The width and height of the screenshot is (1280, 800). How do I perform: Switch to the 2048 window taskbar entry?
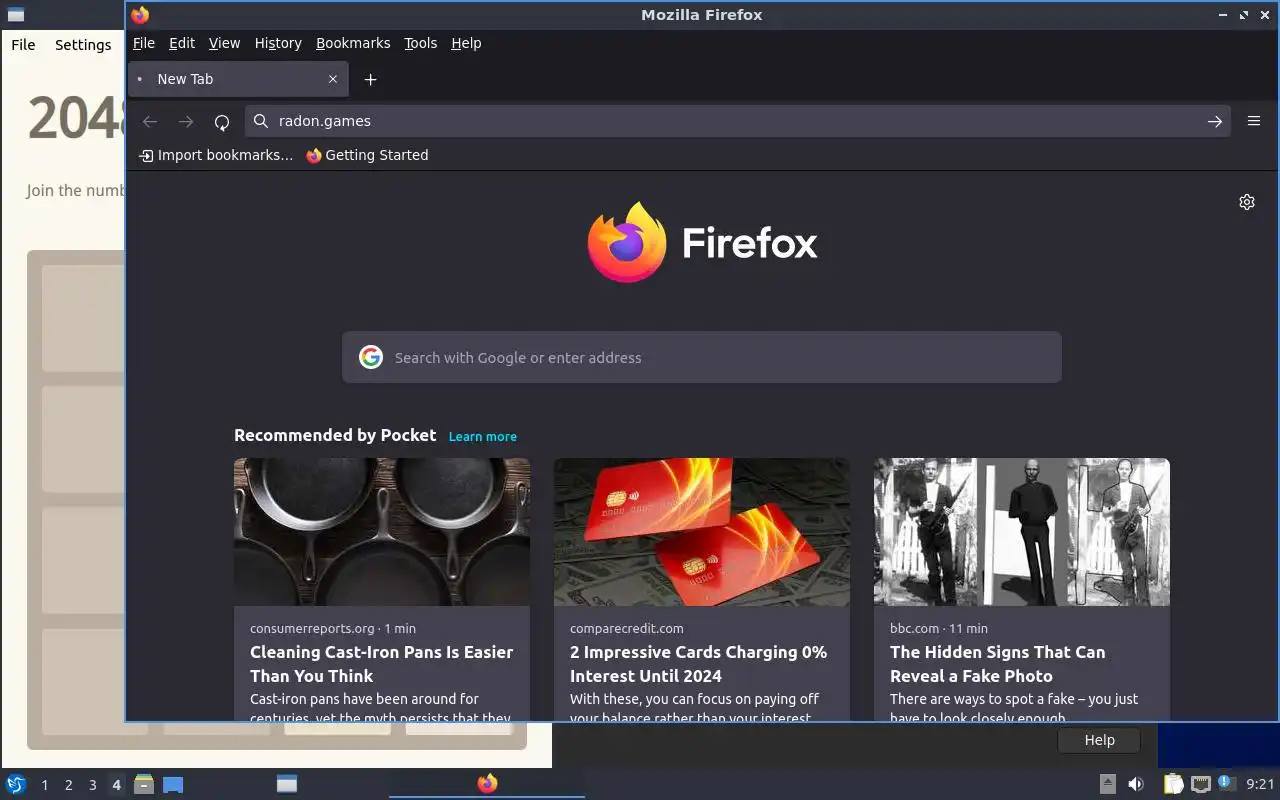pyautogui.click(x=287, y=784)
